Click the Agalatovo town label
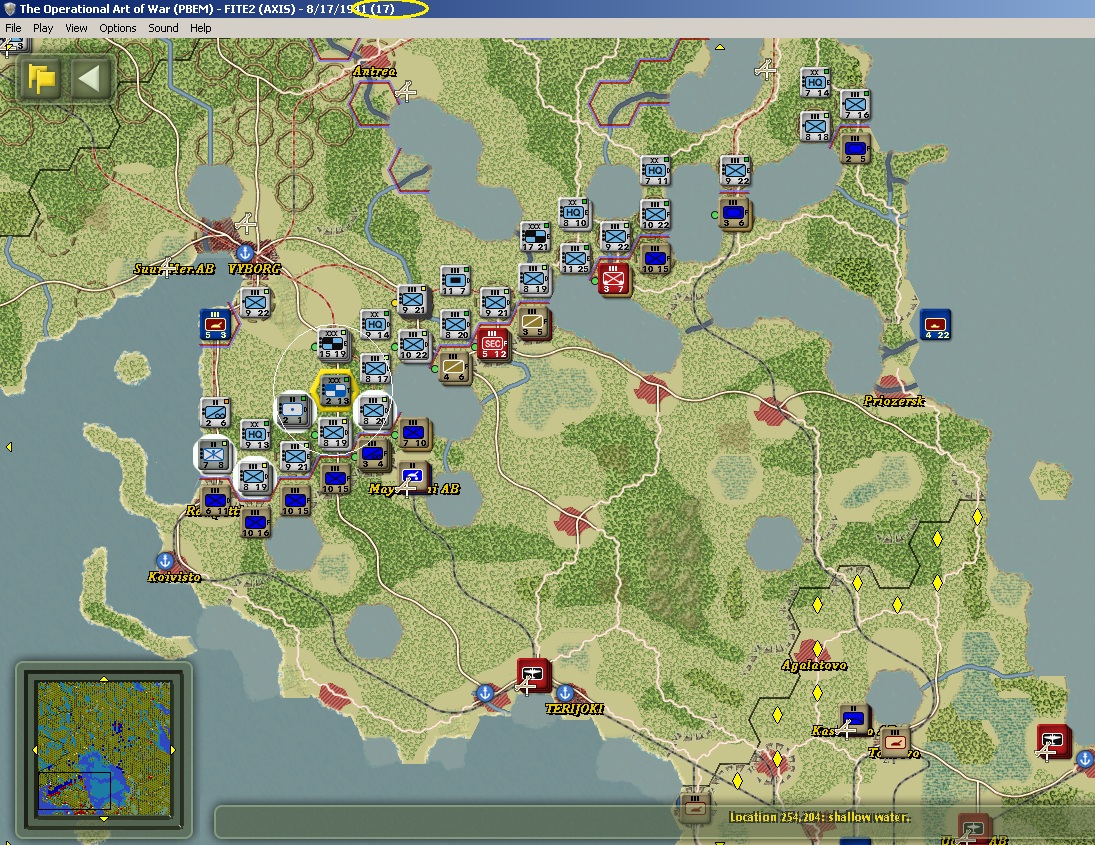Screen dimensions: 1095x845 (814, 666)
